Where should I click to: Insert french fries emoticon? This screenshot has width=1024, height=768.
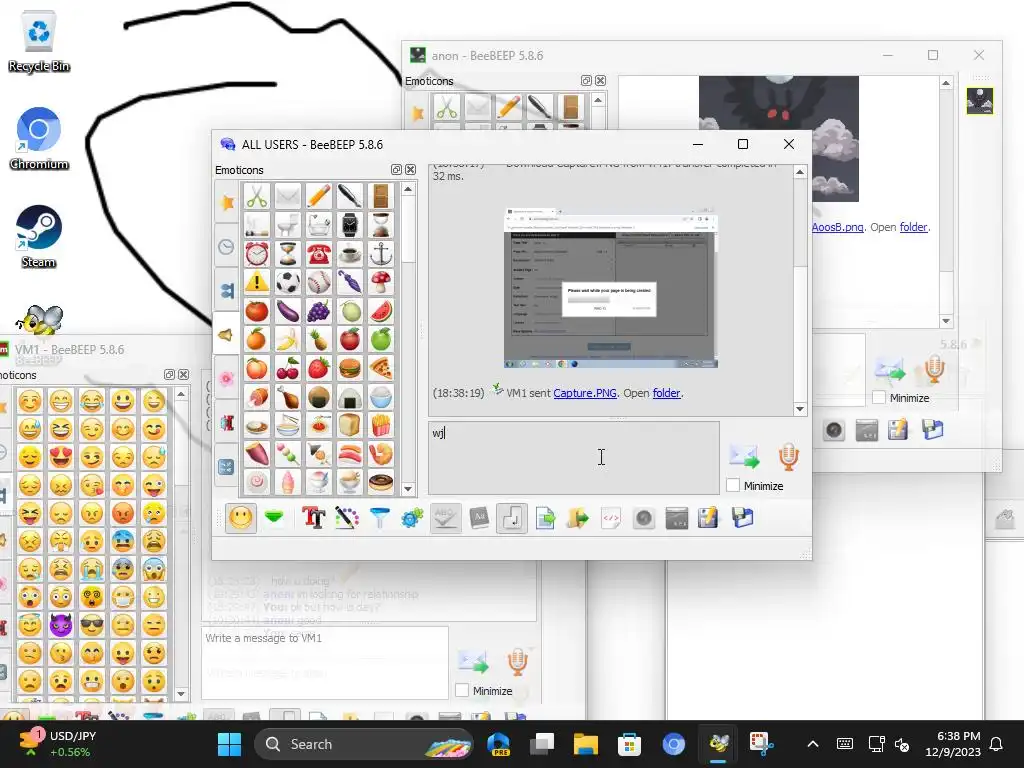click(x=381, y=425)
